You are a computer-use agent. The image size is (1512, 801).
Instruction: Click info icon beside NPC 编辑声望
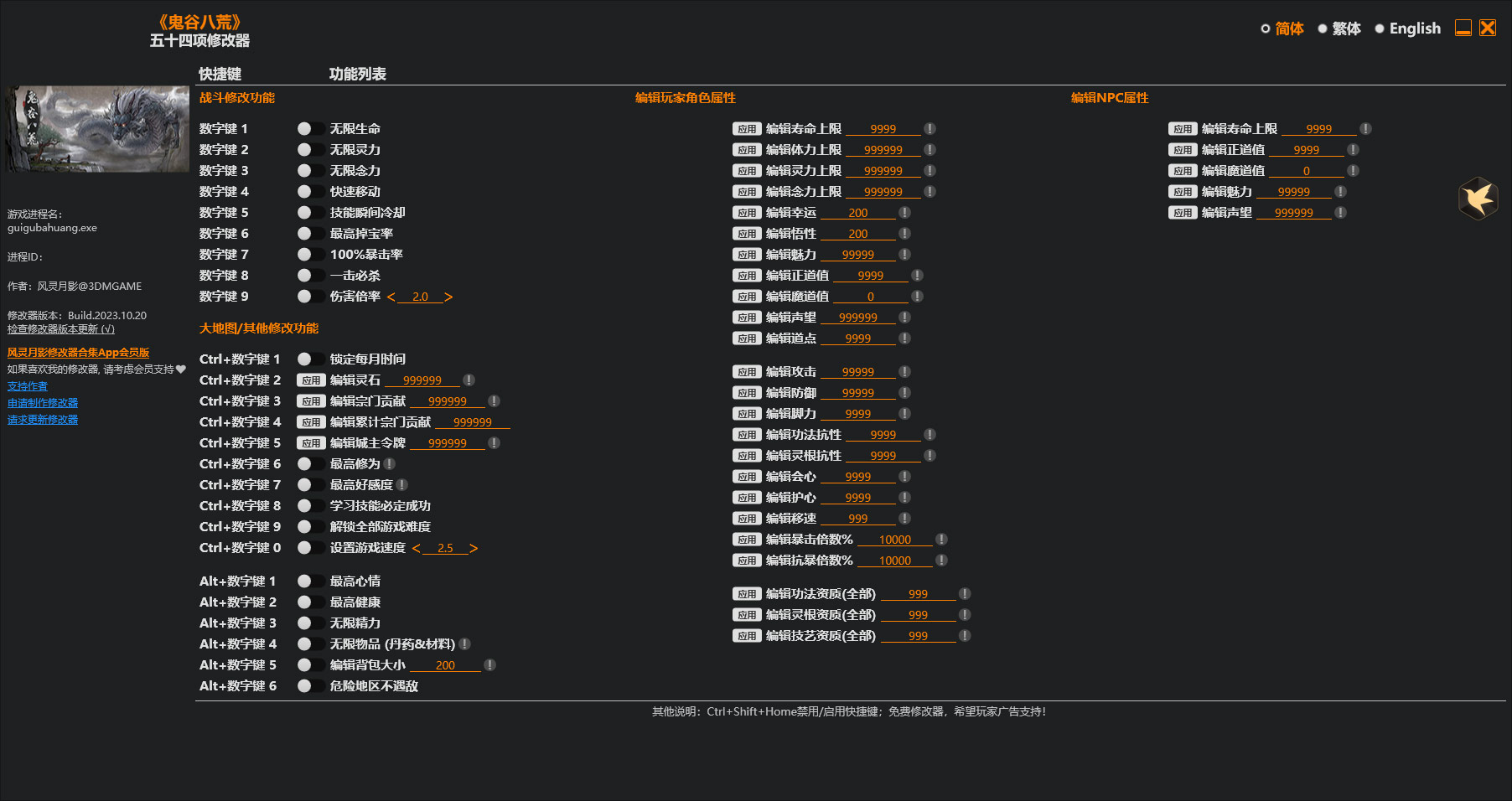[x=1340, y=213]
